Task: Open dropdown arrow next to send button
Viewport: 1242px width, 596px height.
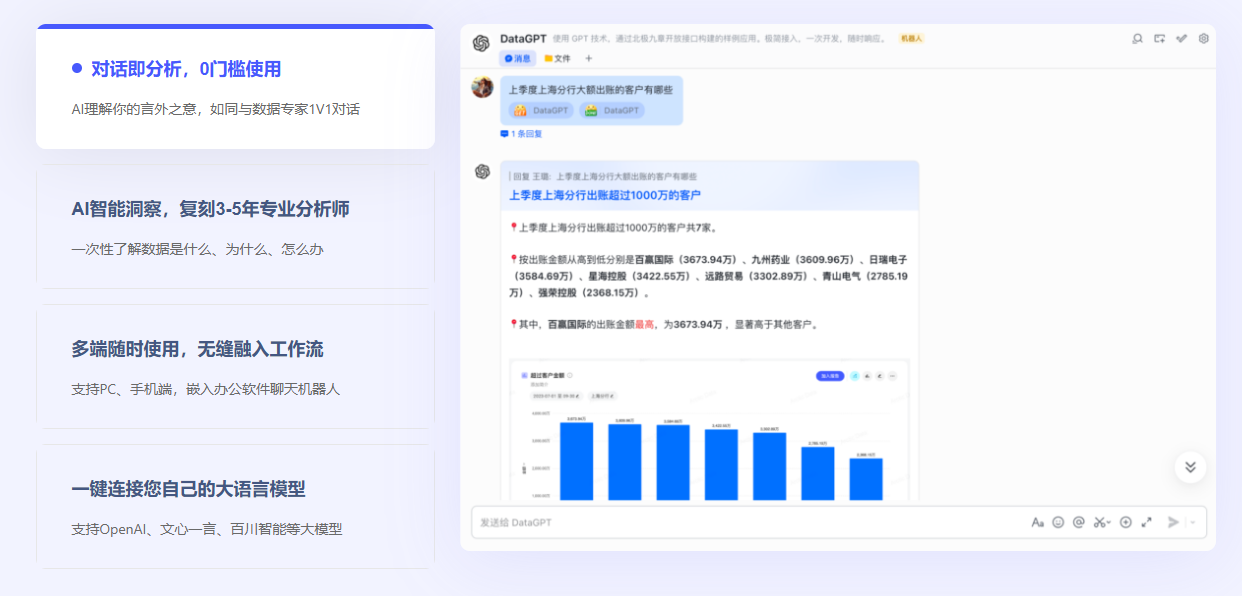Action: (x=1193, y=522)
